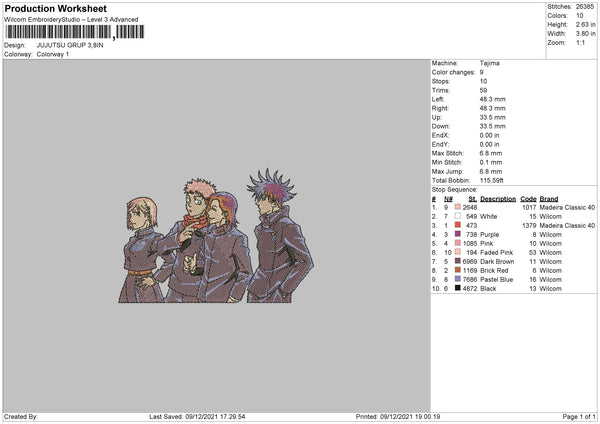The height and width of the screenshot is (424, 600).
Task: Click the Brand column header
Action: (x=549, y=199)
